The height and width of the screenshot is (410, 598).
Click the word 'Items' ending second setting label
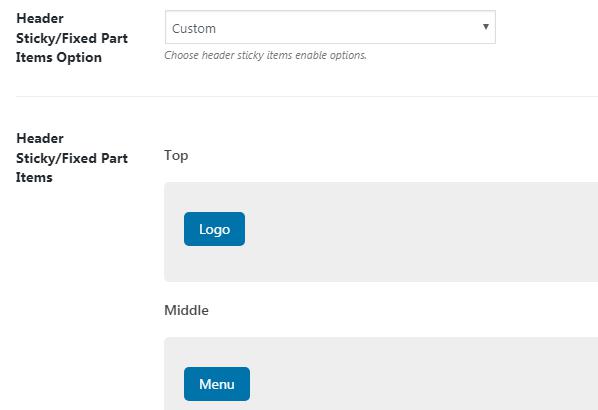34,177
